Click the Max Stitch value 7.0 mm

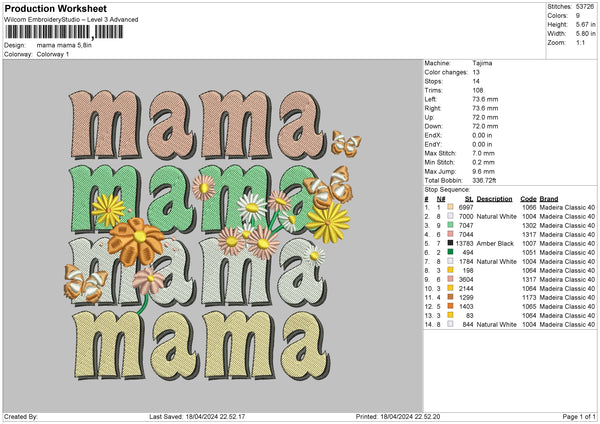(484, 153)
